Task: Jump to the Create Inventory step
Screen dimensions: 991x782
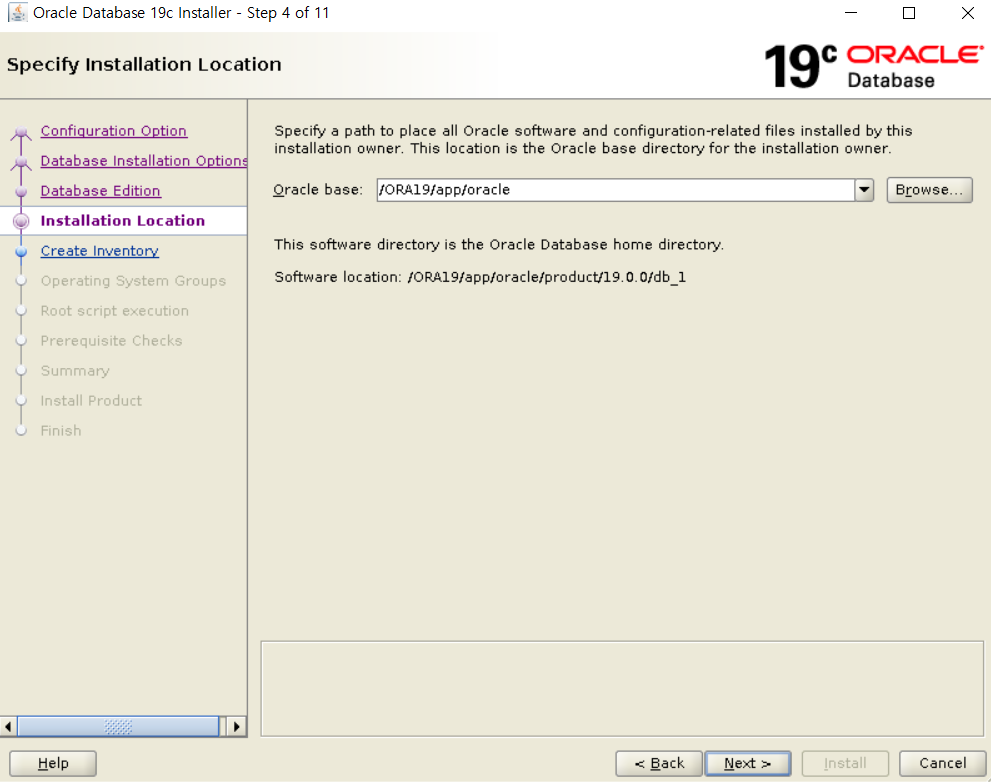Action: [x=100, y=251]
